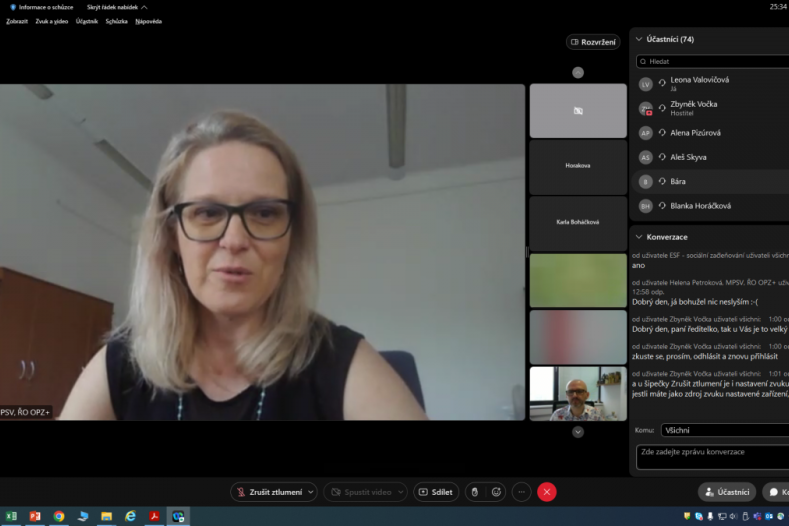
Task: Open the Zvuk a video menu
Action: click(51, 21)
